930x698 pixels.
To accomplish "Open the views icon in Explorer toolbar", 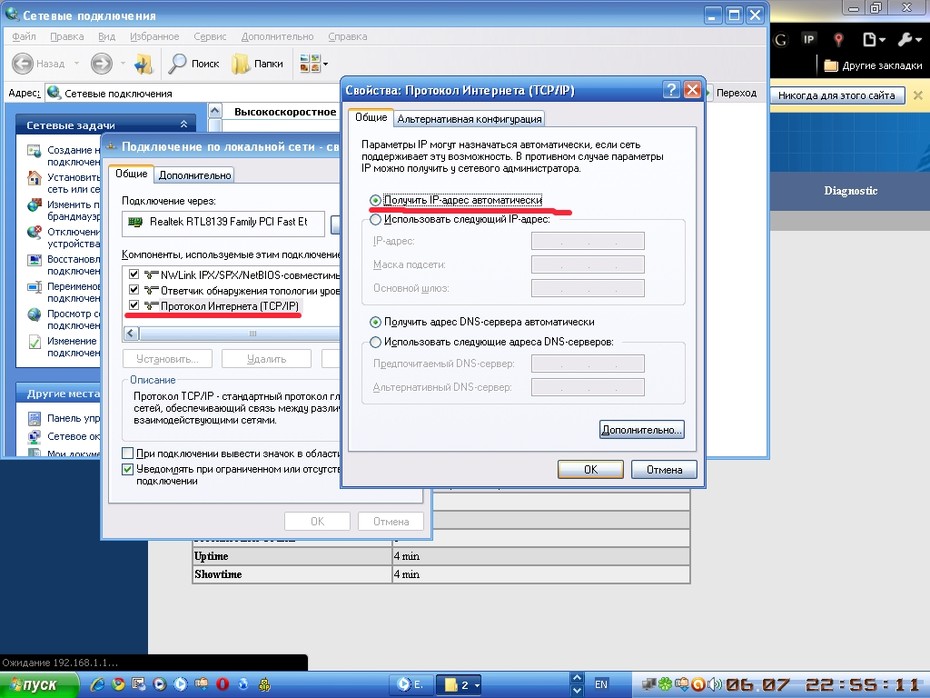I will click(310, 63).
